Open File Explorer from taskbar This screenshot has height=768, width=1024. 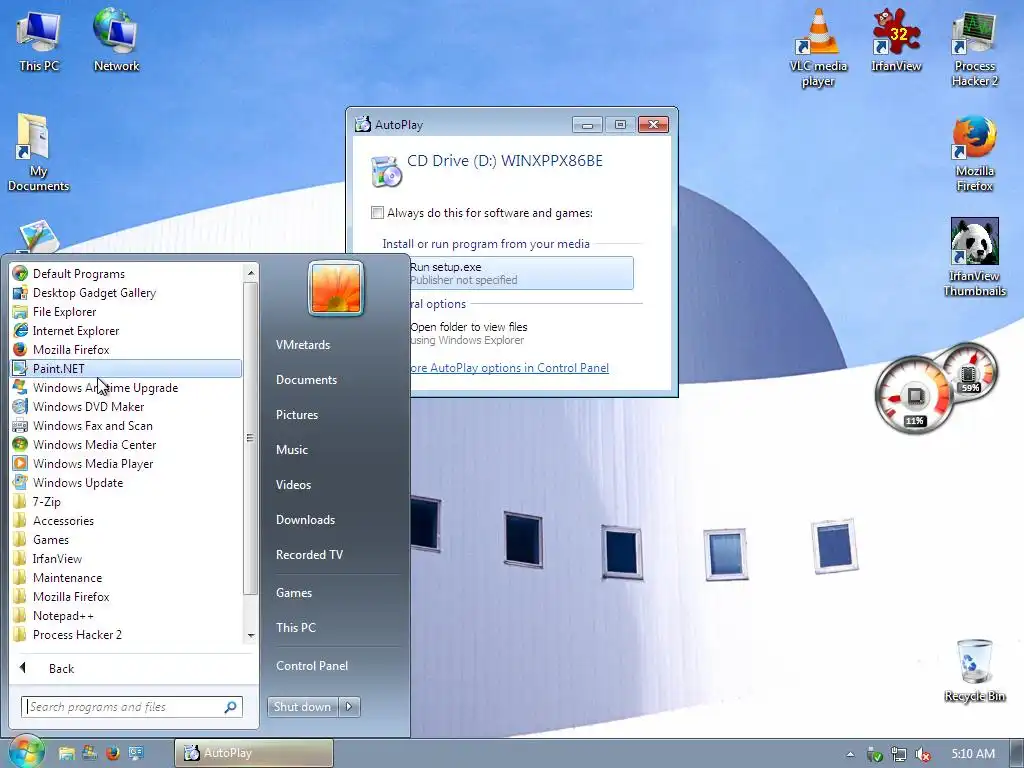(67, 753)
